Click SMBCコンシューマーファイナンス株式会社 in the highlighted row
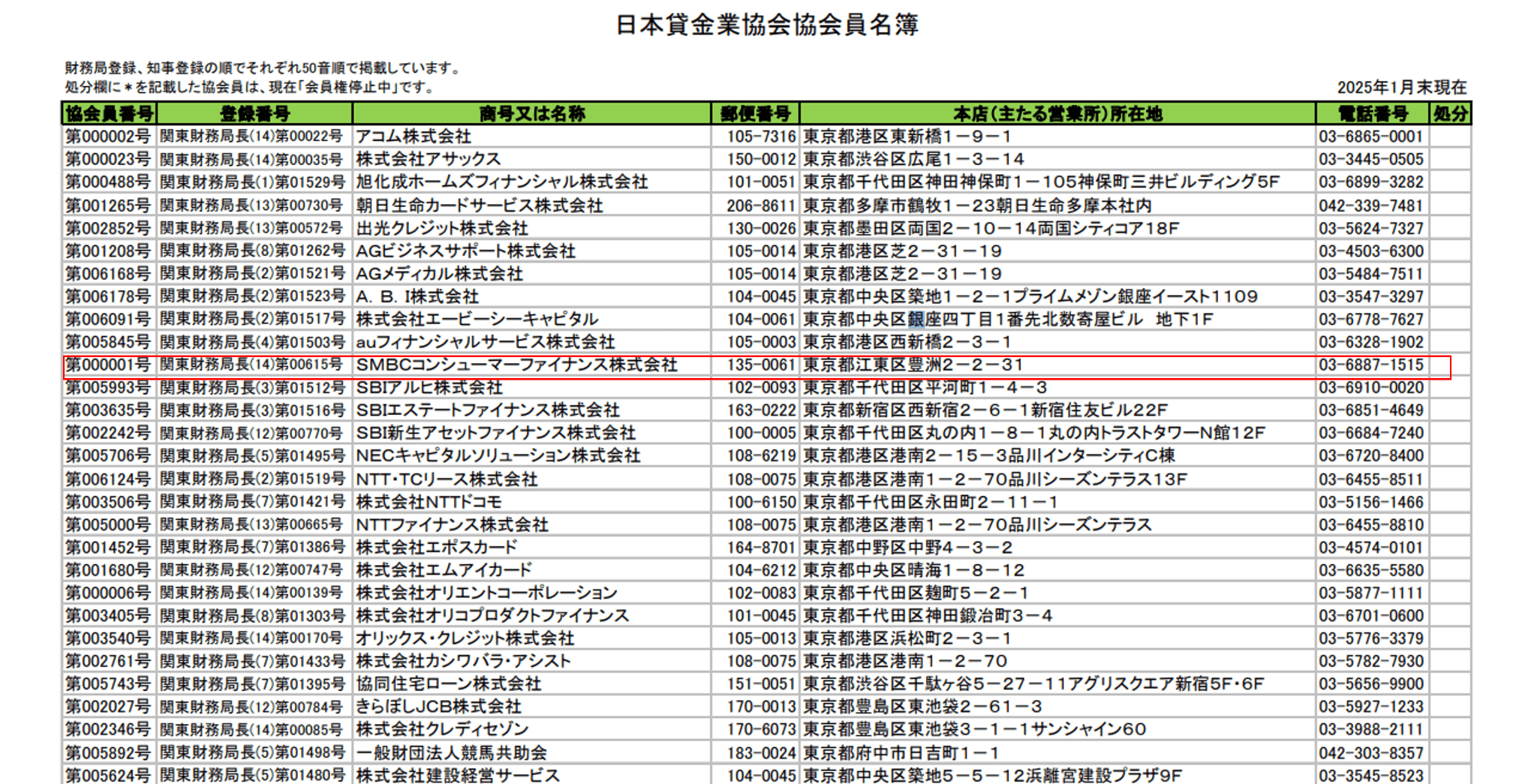The width and height of the screenshot is (1537, 784). (x=516, y=365)
